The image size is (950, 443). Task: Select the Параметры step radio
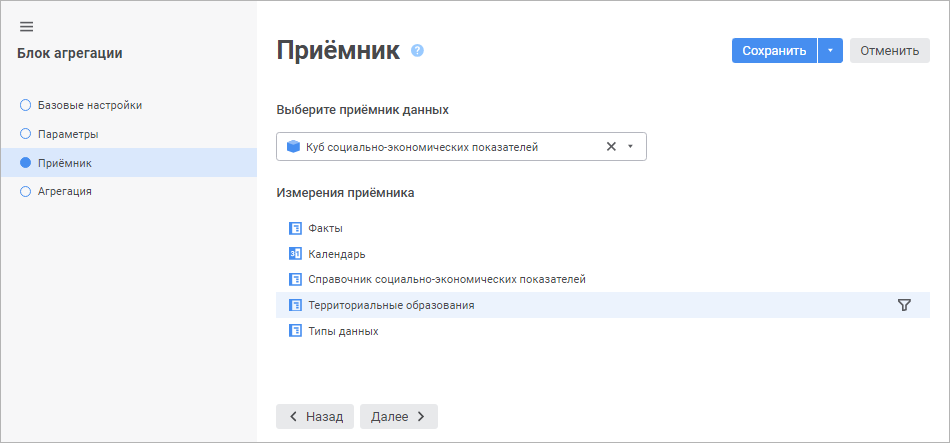26,133
